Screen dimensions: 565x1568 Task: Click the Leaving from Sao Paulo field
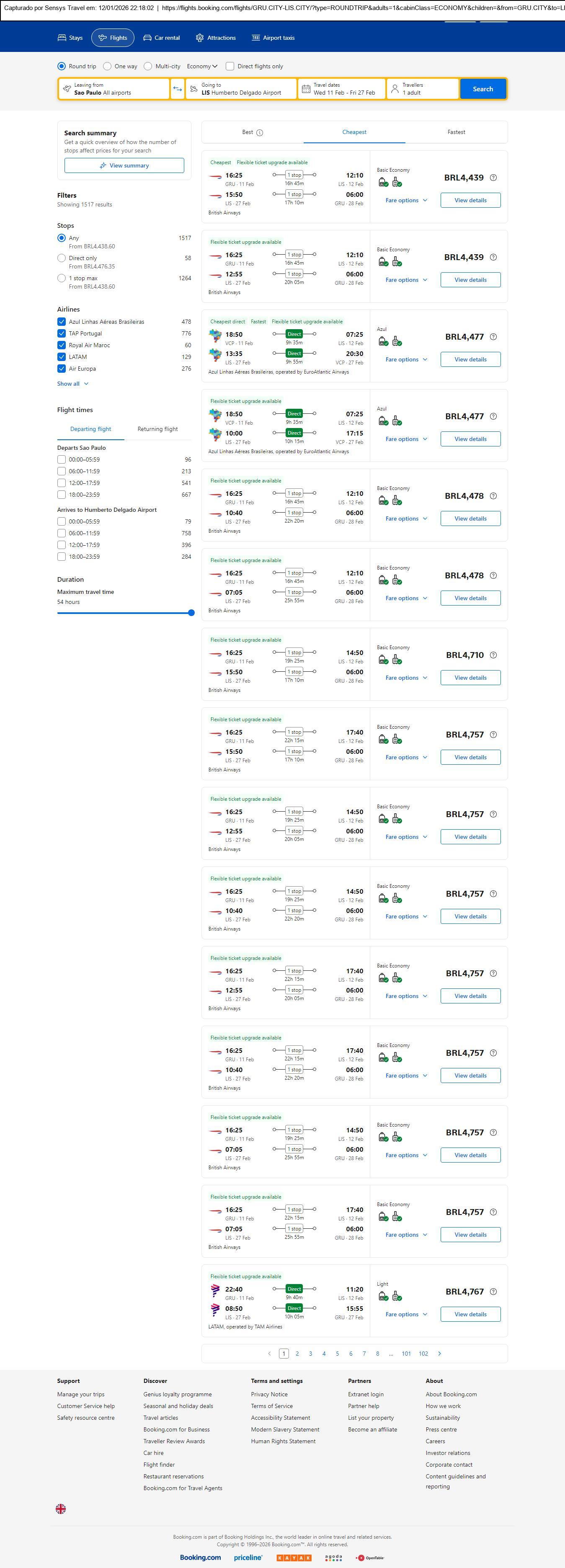pyautogui.click(x=114, y=89)
